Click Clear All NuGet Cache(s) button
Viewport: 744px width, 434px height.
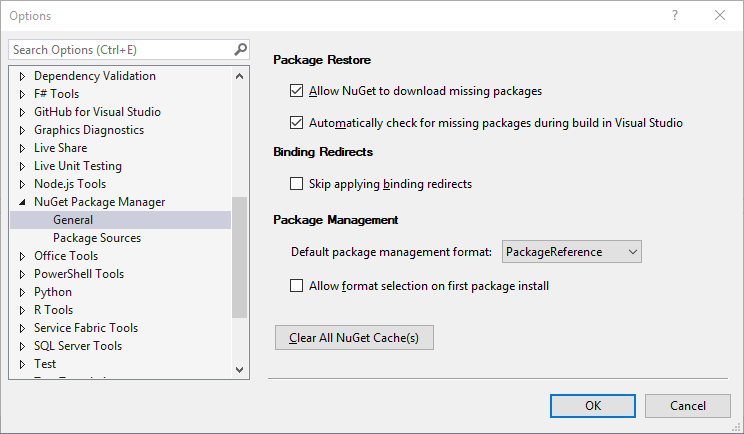354,338
